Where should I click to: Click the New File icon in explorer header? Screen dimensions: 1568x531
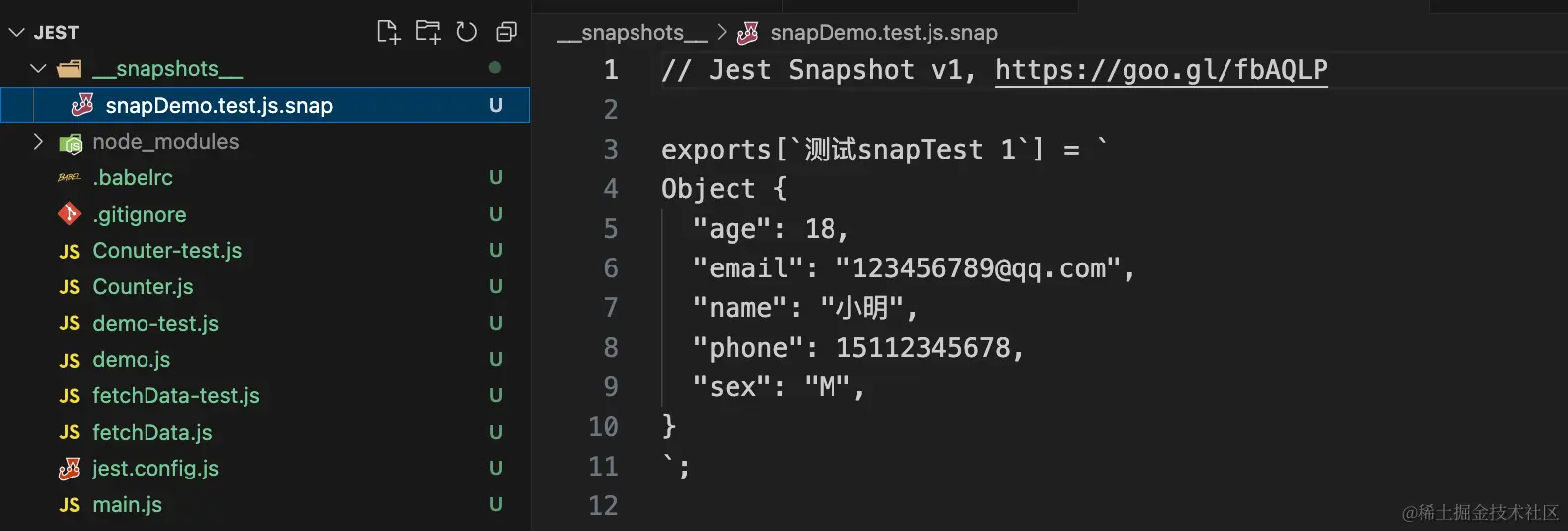point(388,32)
